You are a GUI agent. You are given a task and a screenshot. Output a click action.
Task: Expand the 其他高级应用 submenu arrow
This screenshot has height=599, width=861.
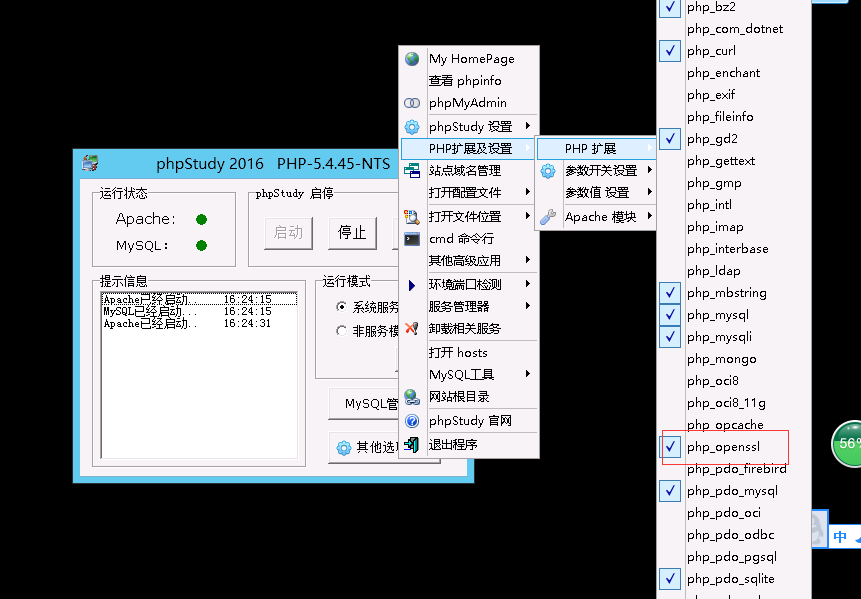pyautogui.click(x=528, y=260)
